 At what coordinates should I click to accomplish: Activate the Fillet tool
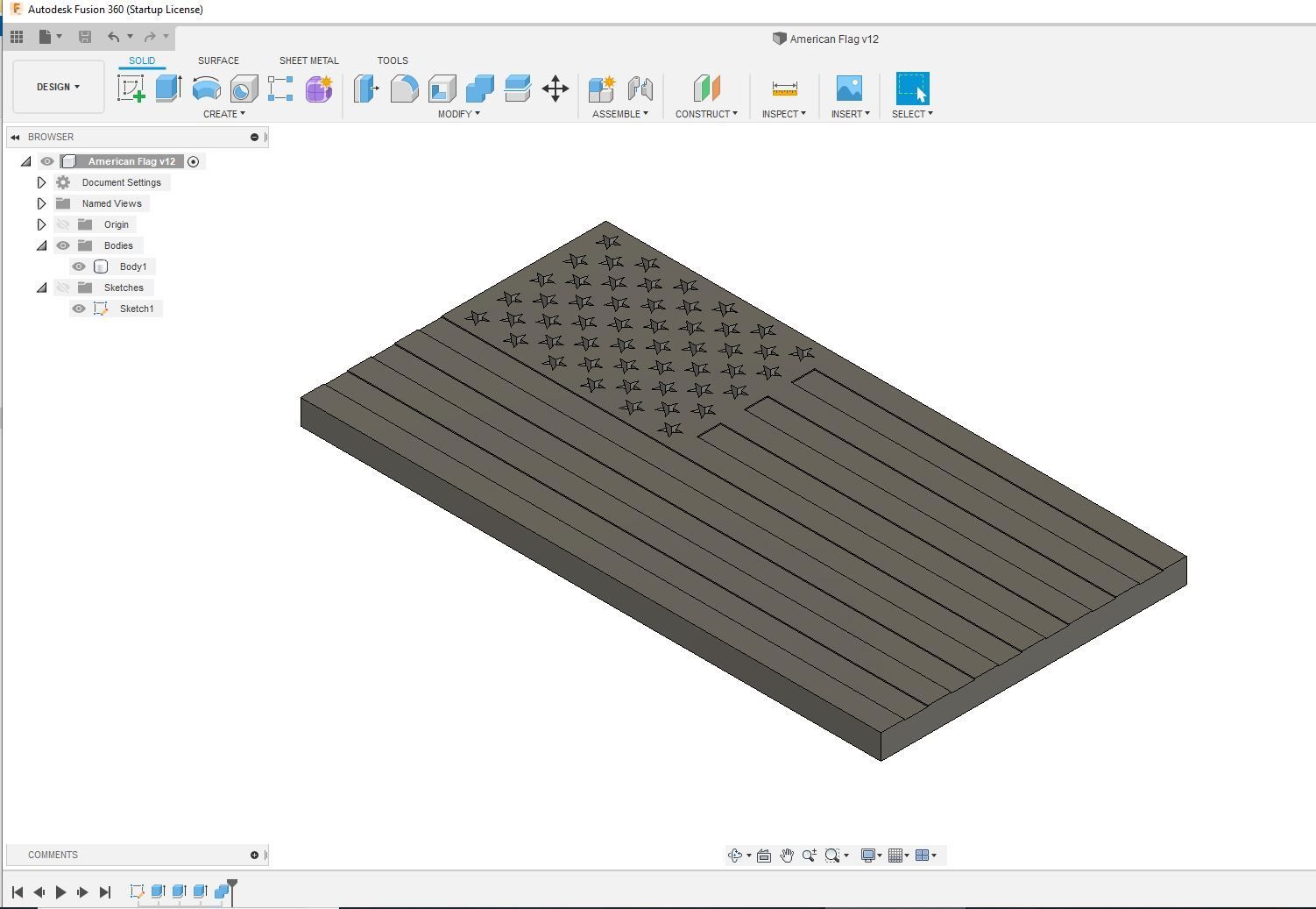click(x=404, y=89)
